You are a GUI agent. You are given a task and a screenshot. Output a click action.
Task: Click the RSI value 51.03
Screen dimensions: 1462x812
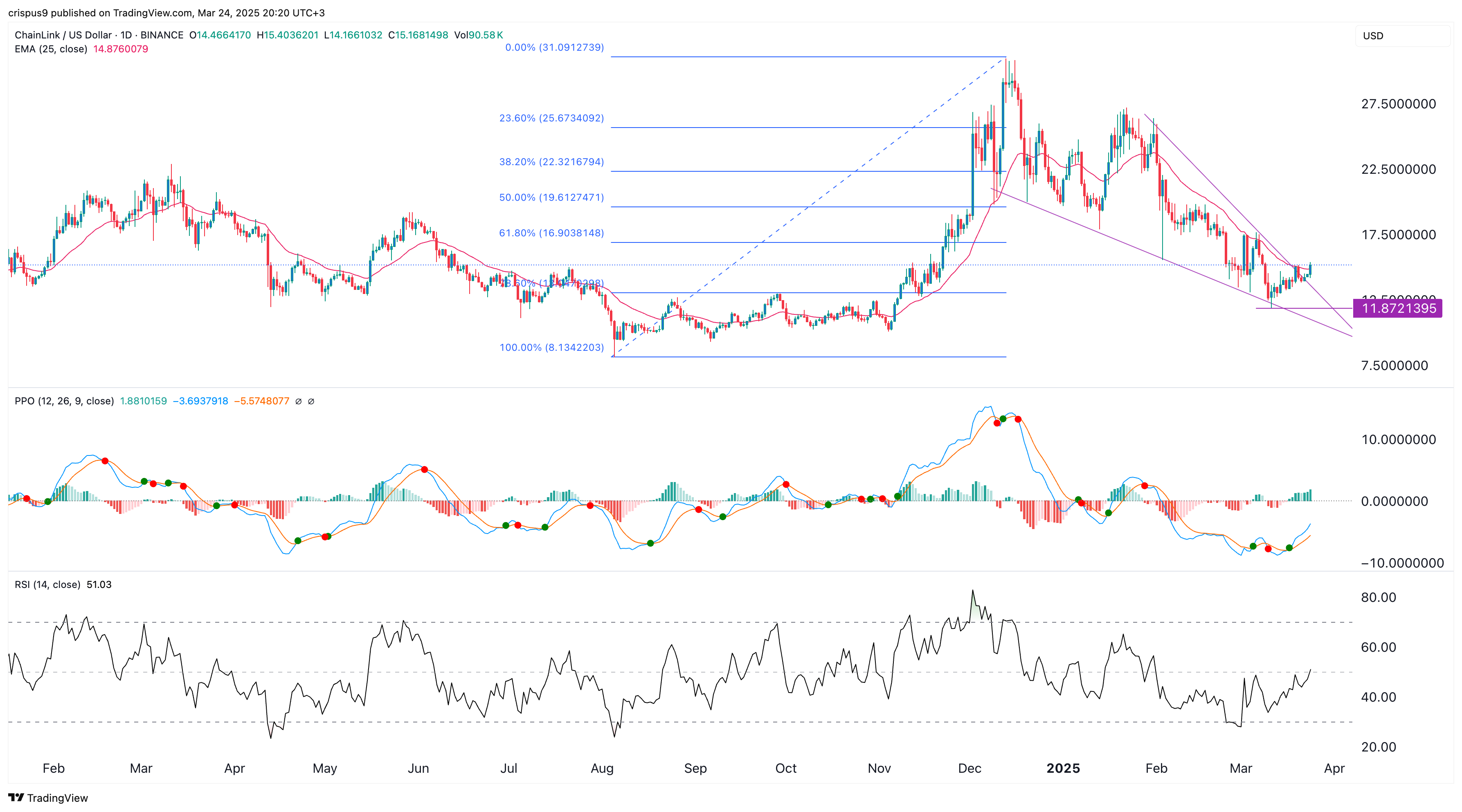99,584
